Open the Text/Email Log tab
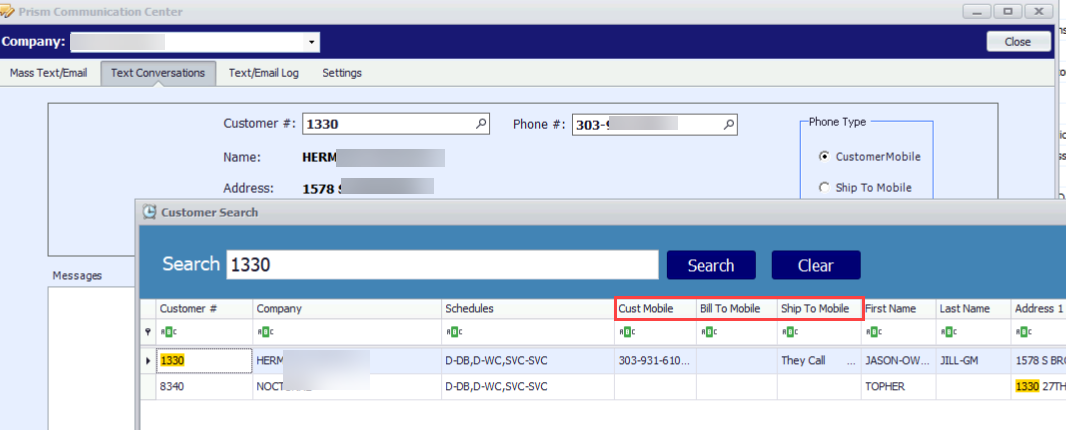 tap(263, 73)
